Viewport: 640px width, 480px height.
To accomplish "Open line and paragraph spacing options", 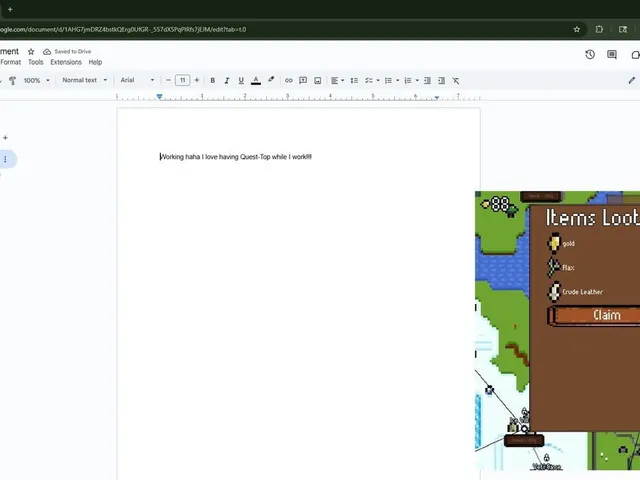I will [x=354, y=80].
